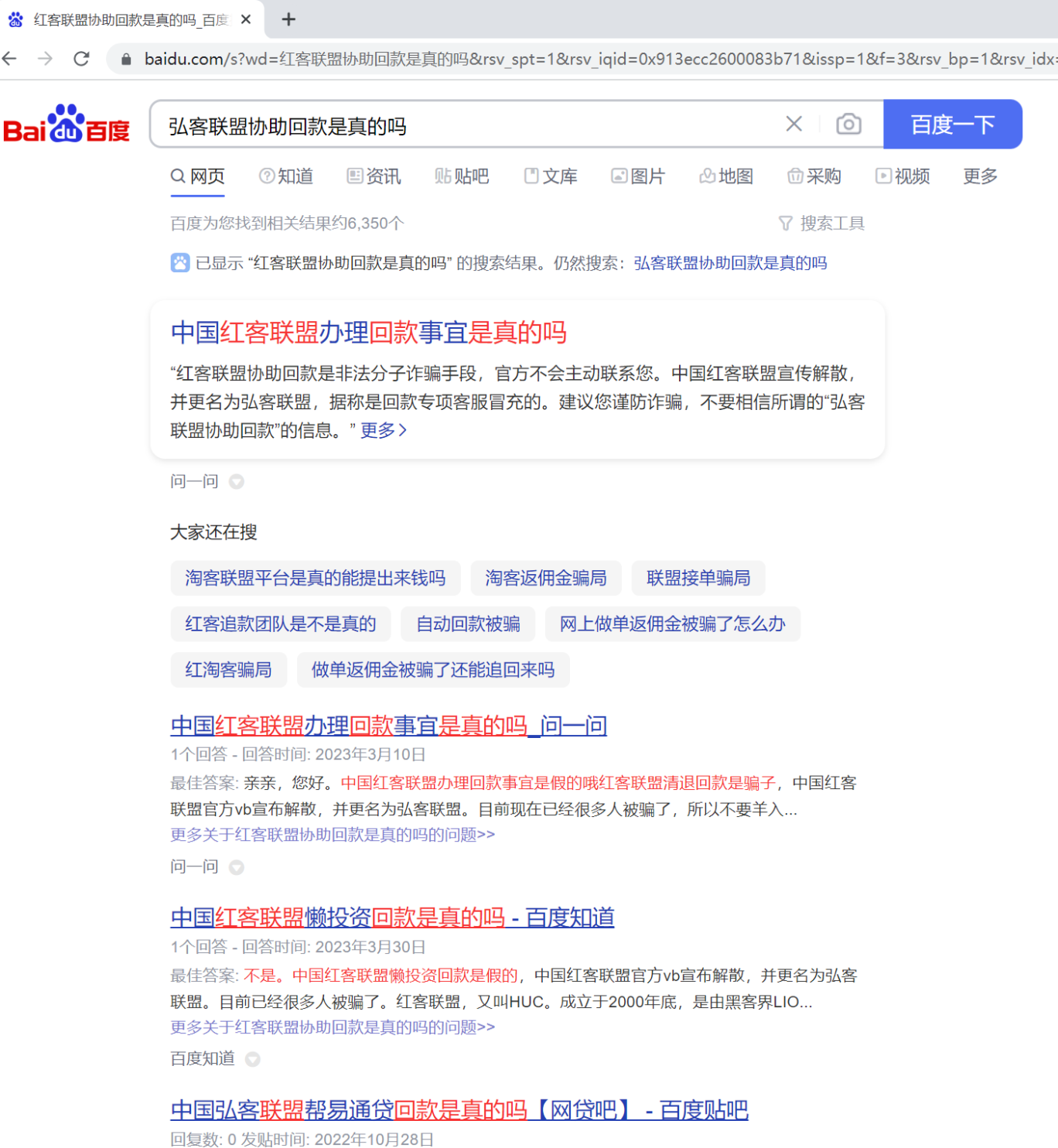Click suggestion 红客追款团队是不是真的
The image size is (1058, 1148).
coord(281,624)
